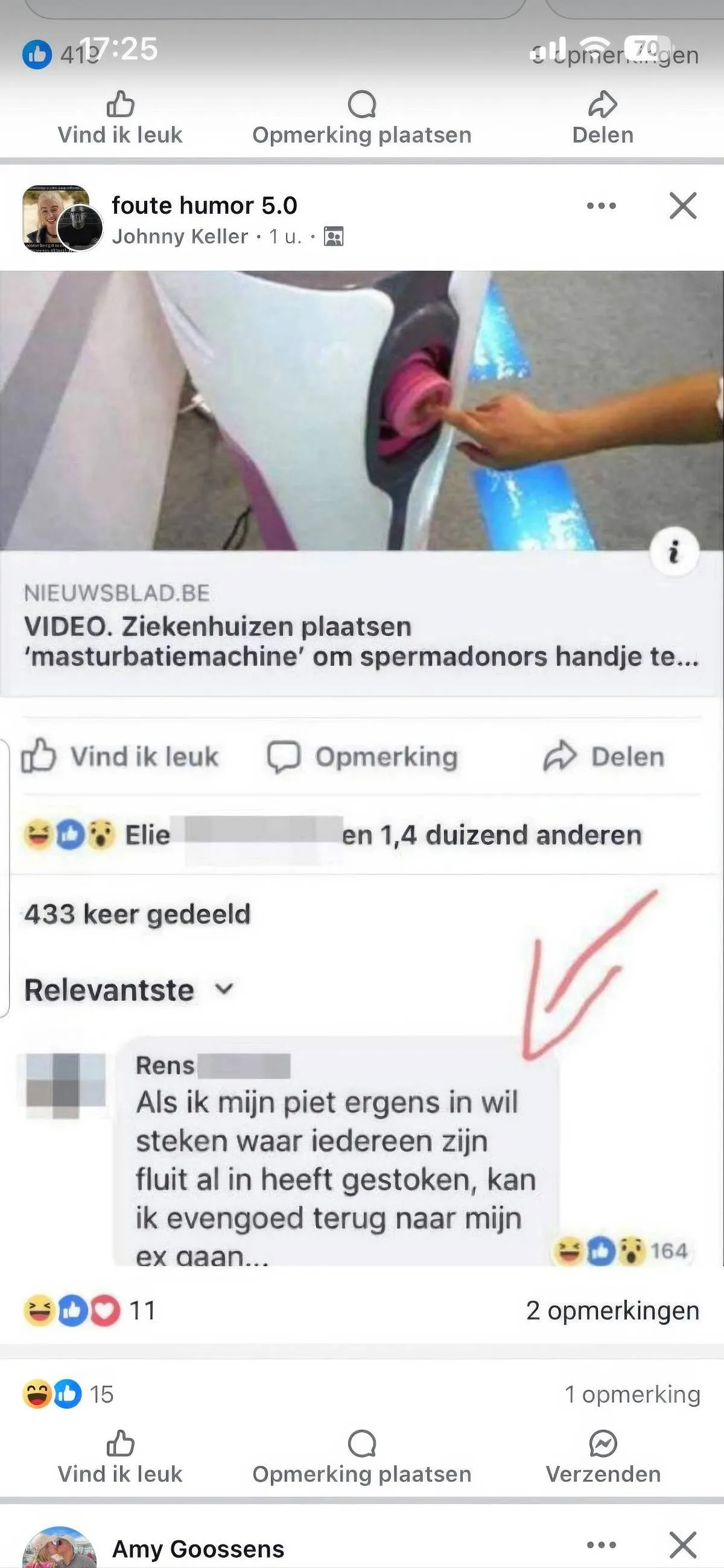Show the 11 reactions on the post
Screen dimensions: 724x1568
tap(89, 1310)
